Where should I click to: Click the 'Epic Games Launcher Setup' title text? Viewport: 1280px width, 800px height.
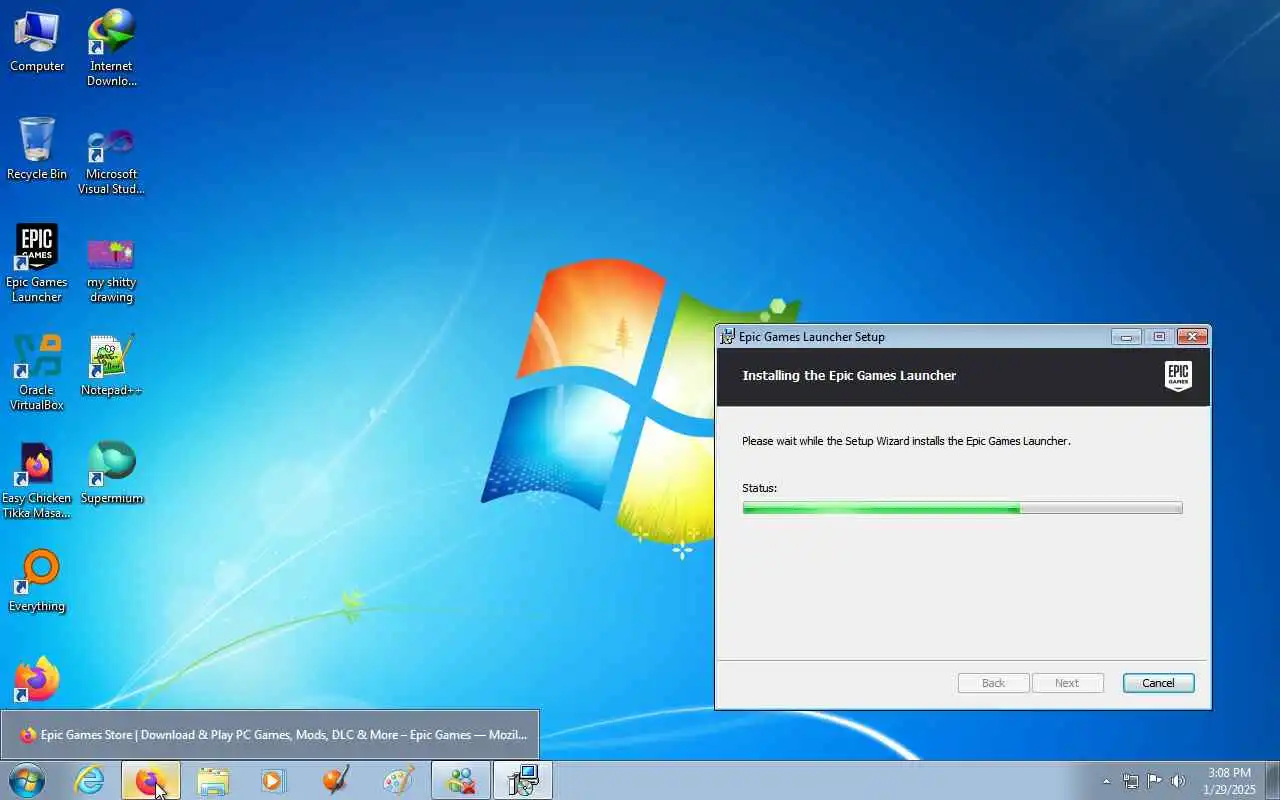(x=812, y=337)
